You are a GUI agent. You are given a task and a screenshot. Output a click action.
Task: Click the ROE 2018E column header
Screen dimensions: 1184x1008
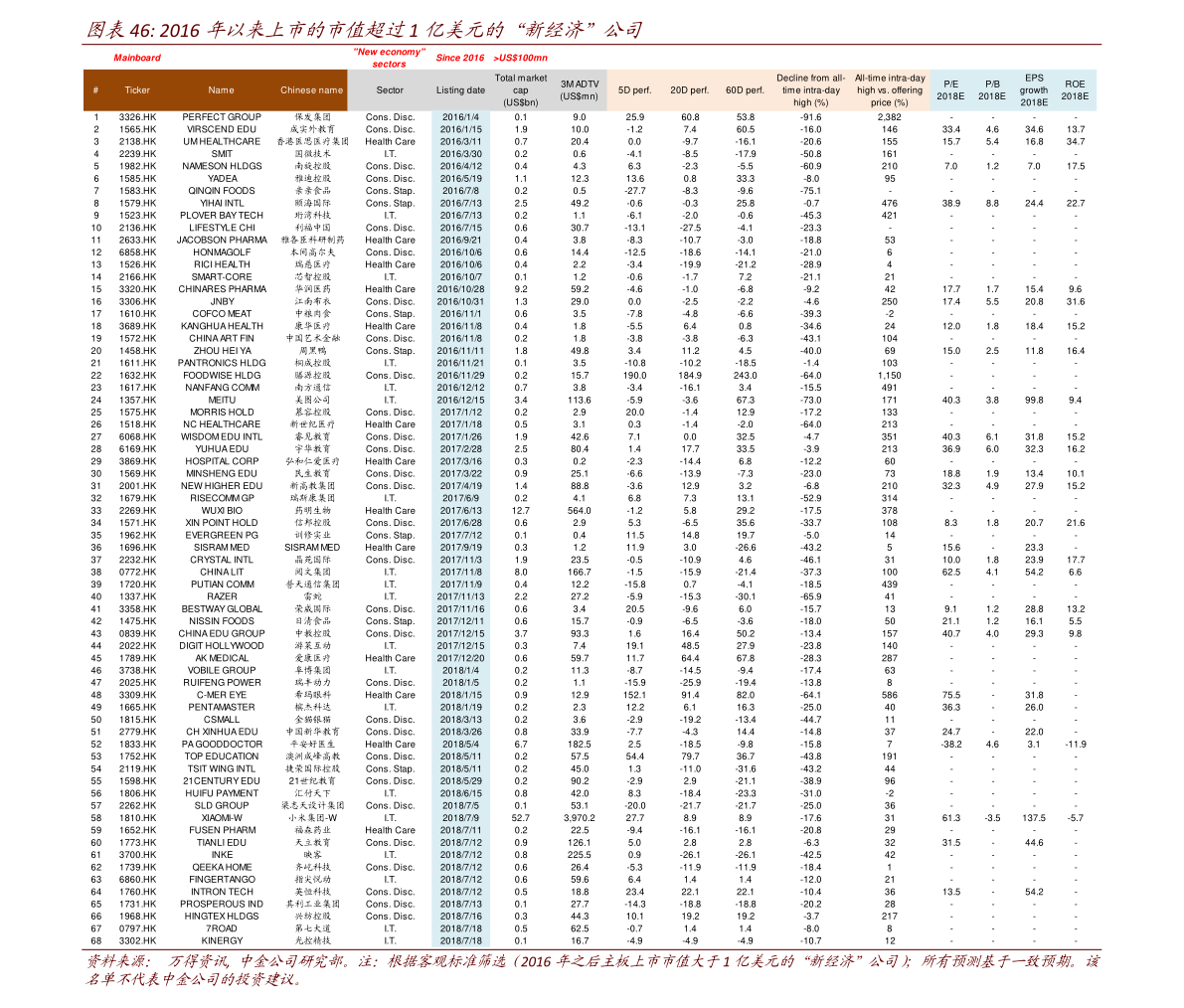[1075, 89]
